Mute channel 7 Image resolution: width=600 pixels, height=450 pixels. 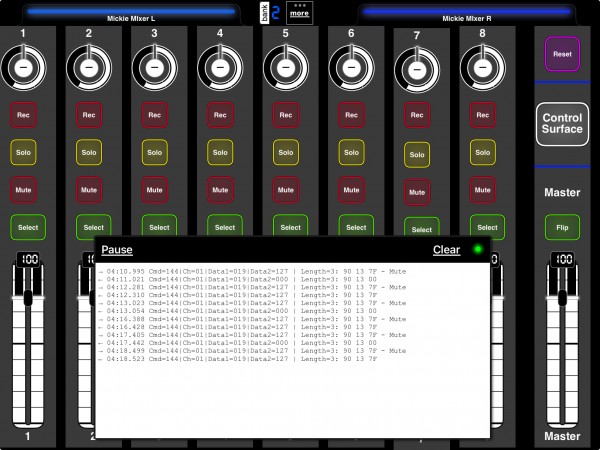coord(417,192)
